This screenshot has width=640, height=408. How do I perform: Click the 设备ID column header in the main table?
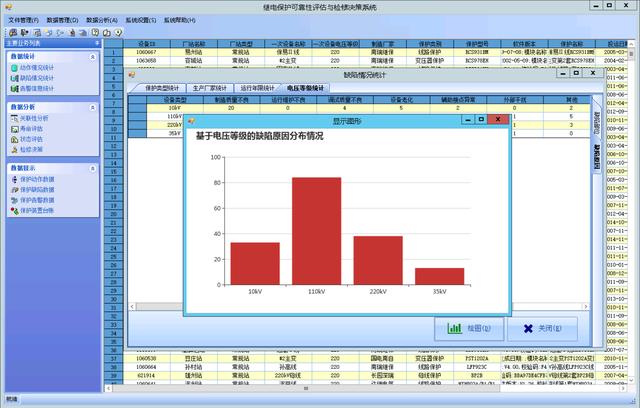pos(147,44)
